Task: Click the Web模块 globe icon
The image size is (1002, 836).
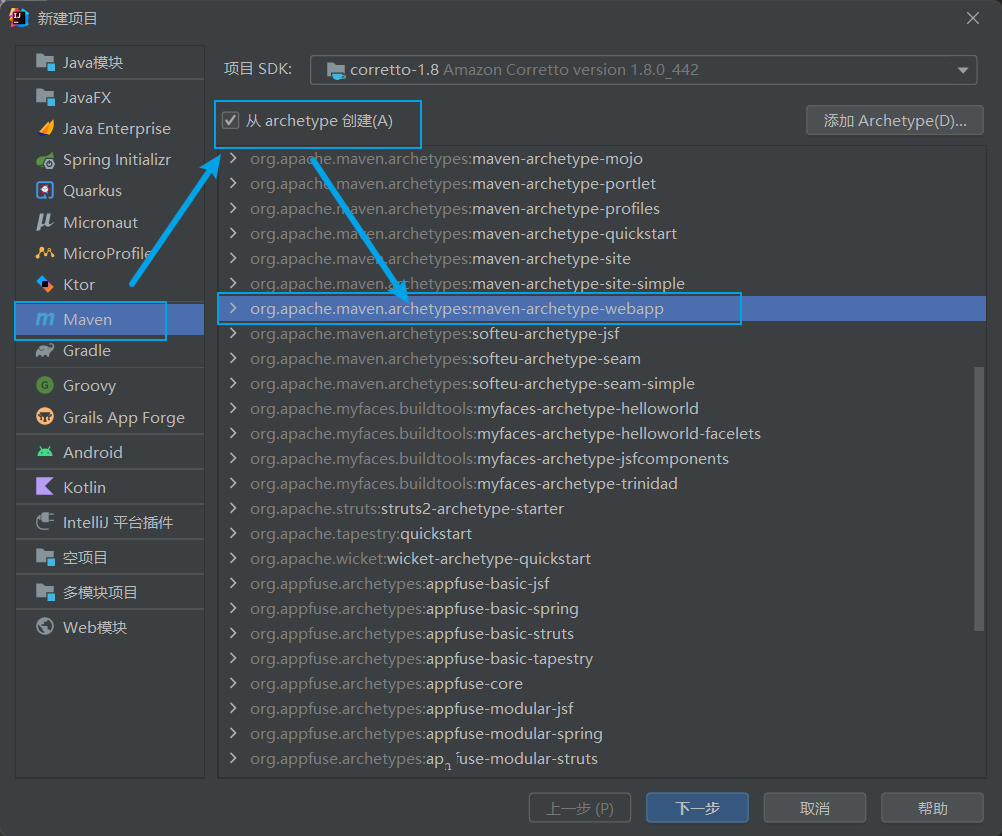Action: pos(45,626)
